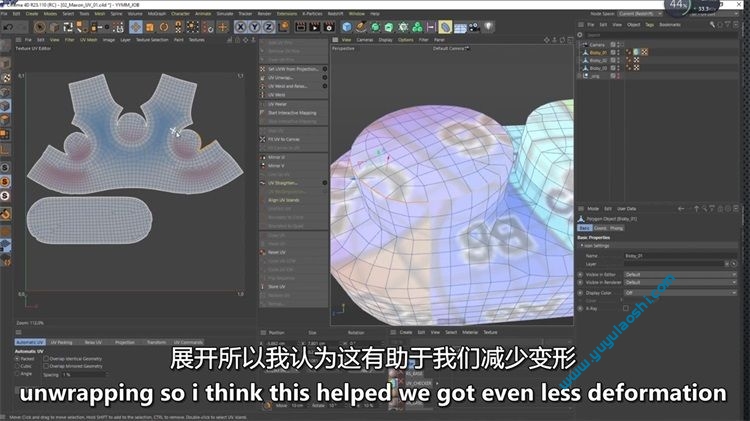Click up arrow in Attribute Manager

coord(696,209)
